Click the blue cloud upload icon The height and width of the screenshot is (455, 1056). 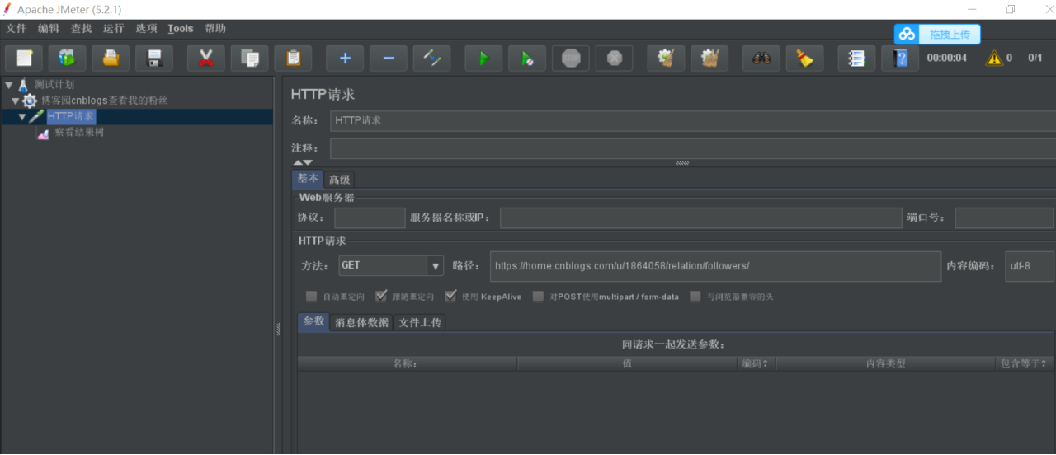[907, 34]
